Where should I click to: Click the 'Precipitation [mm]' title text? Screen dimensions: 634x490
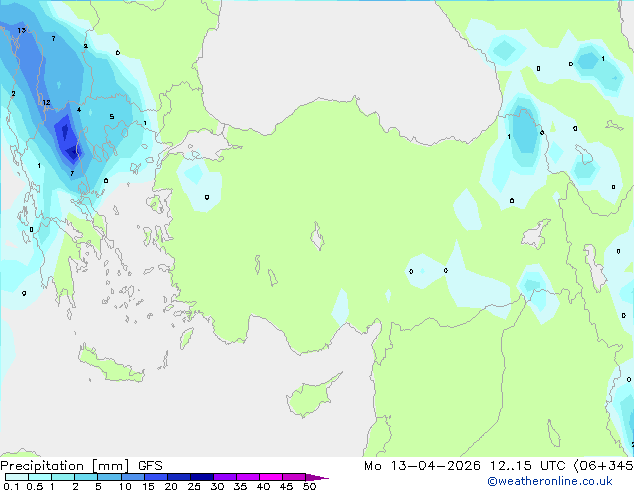click(65, 466)
